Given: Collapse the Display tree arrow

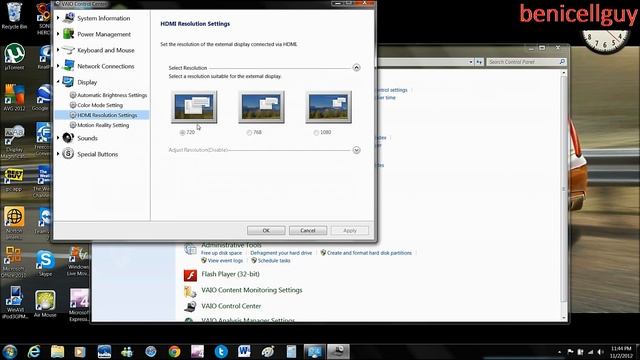Looking at the screenshot, I should click(58, 82).
